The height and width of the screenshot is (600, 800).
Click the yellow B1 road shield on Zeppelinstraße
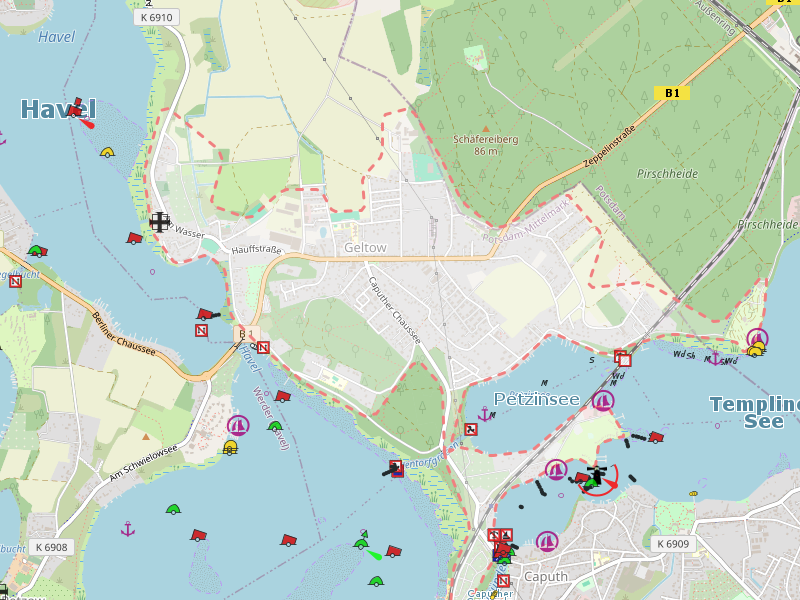[x=672, y=93]
